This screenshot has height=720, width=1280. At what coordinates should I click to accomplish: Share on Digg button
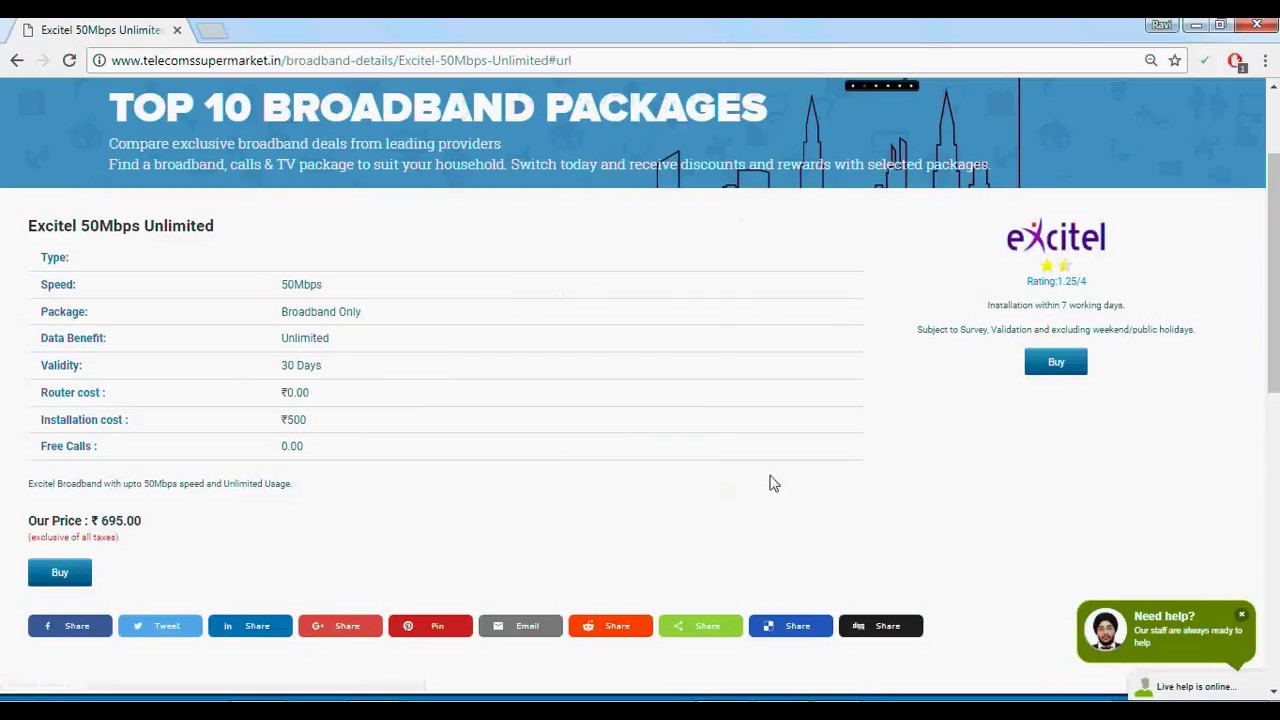(880, 626)
